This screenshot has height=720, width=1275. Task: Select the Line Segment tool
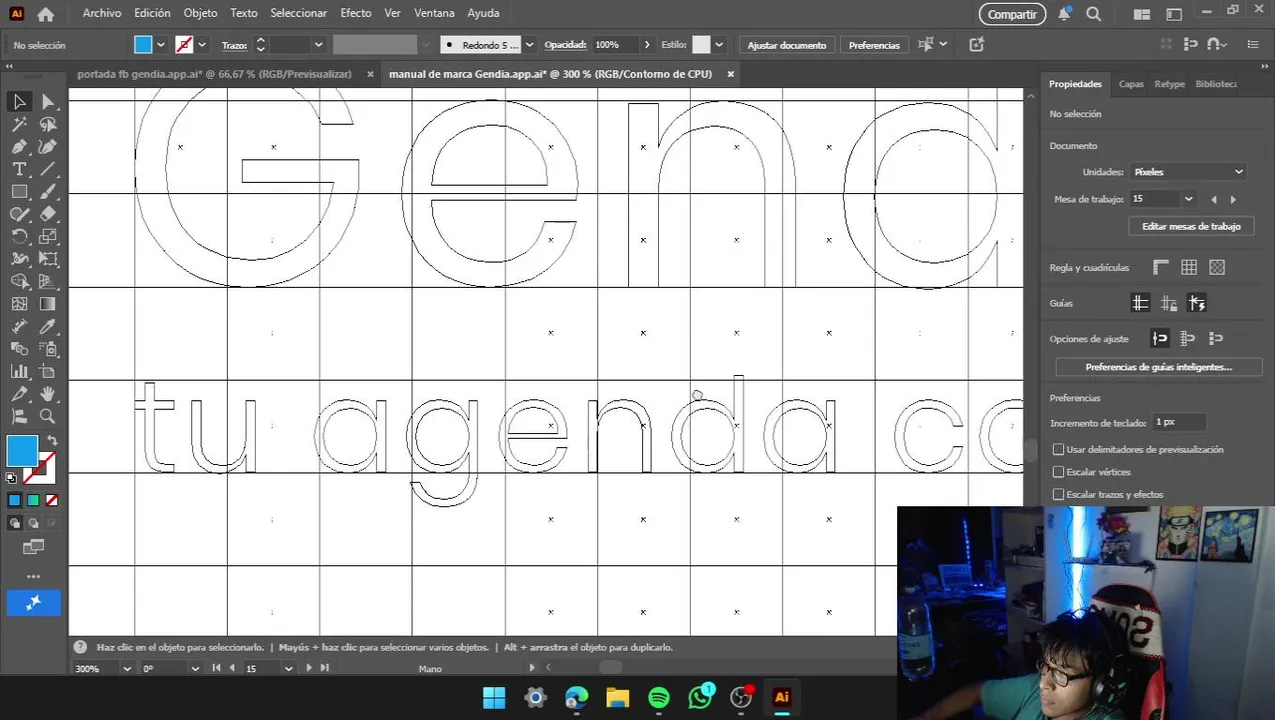click(x=48, y=169)
